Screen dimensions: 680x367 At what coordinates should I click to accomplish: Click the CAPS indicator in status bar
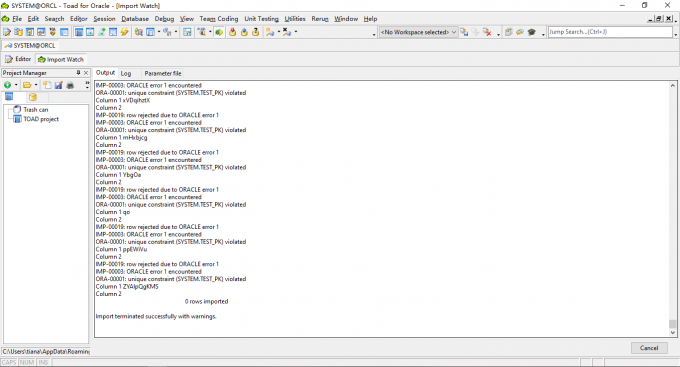tap(9, 362)
